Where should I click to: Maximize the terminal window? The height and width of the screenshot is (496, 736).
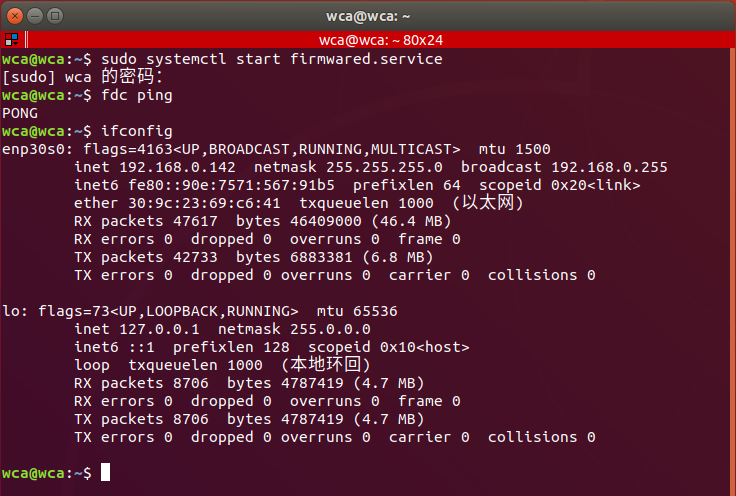coord(54,16)
